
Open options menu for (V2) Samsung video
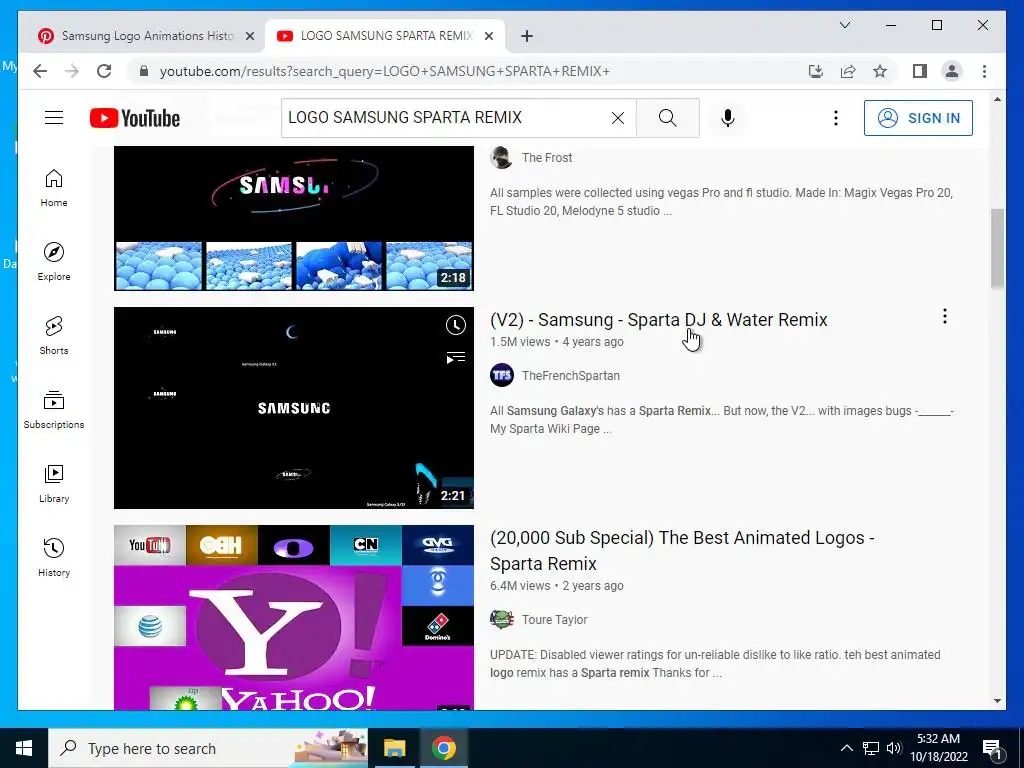(x=944, y=317)
